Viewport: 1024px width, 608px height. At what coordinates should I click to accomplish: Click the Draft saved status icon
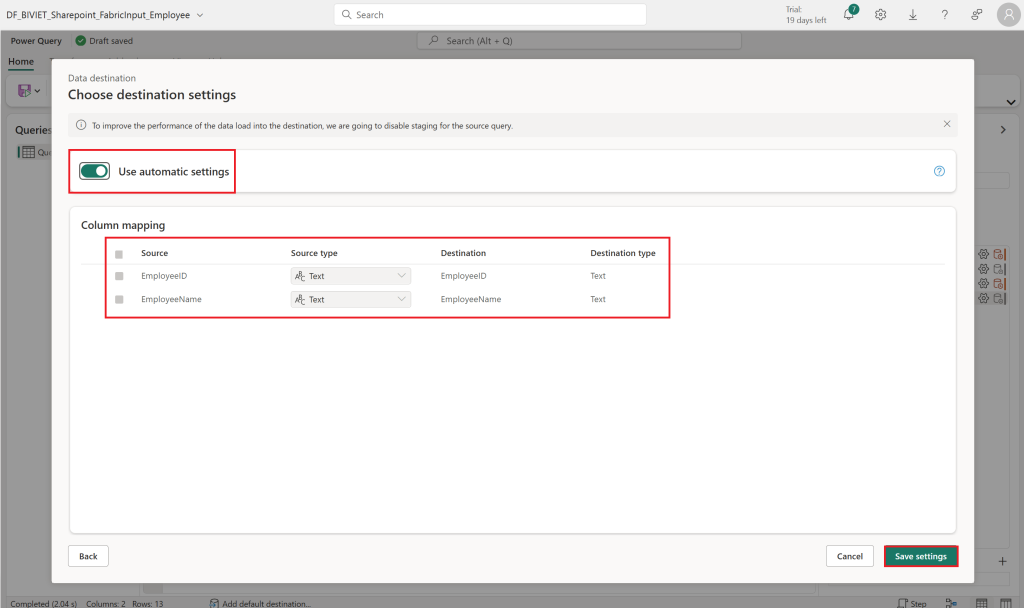[81, 40]
